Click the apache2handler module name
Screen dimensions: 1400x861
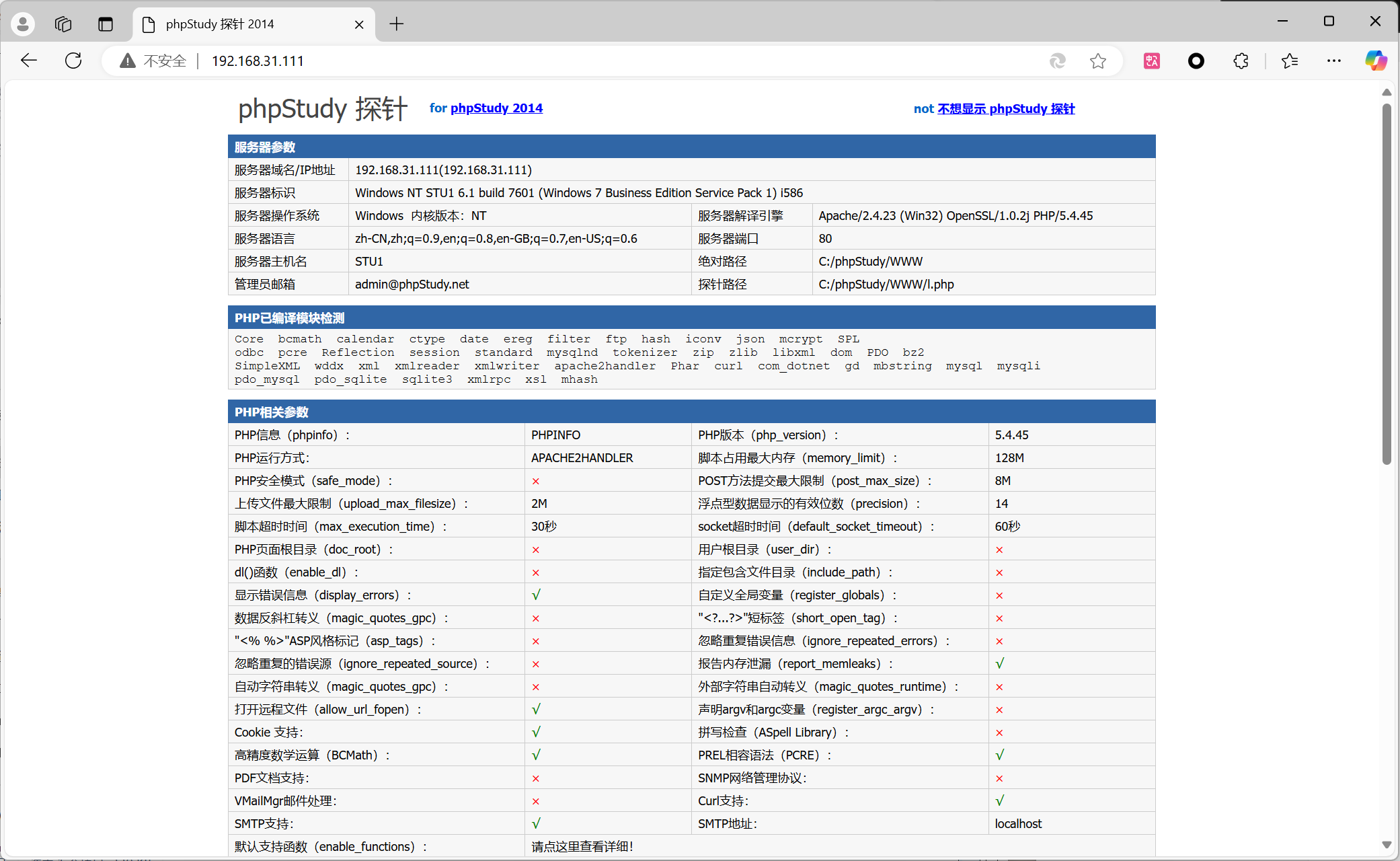[605, 366]
